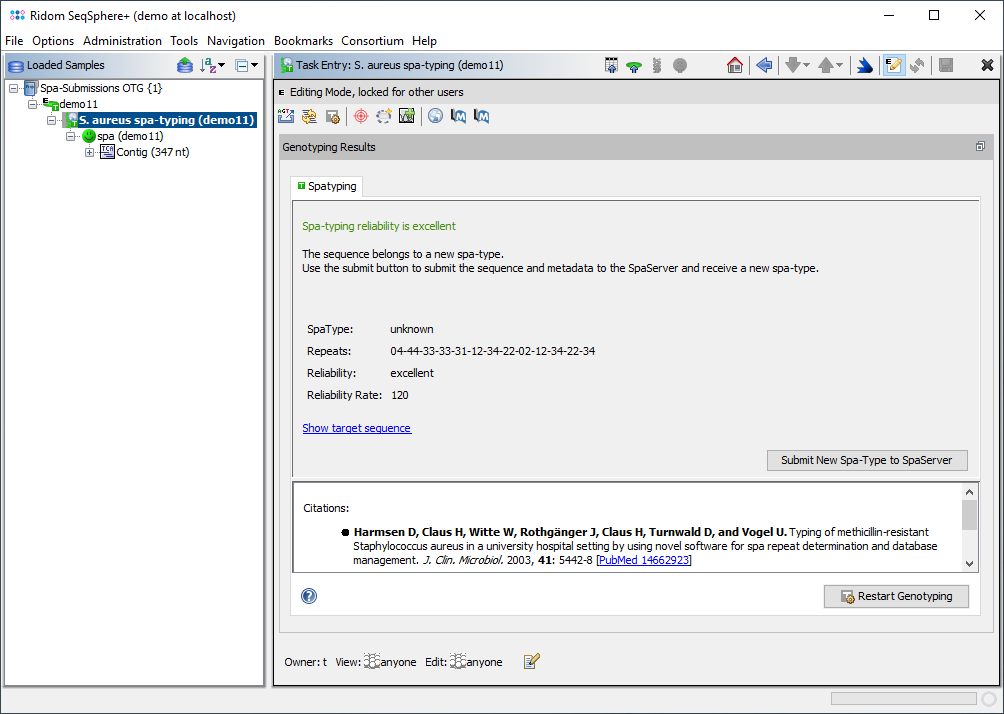Image resolution: width=1004 pixels, height=714 pixels.
Task: Open the A-Z sort order dropdown
Action: click(213, 65)
